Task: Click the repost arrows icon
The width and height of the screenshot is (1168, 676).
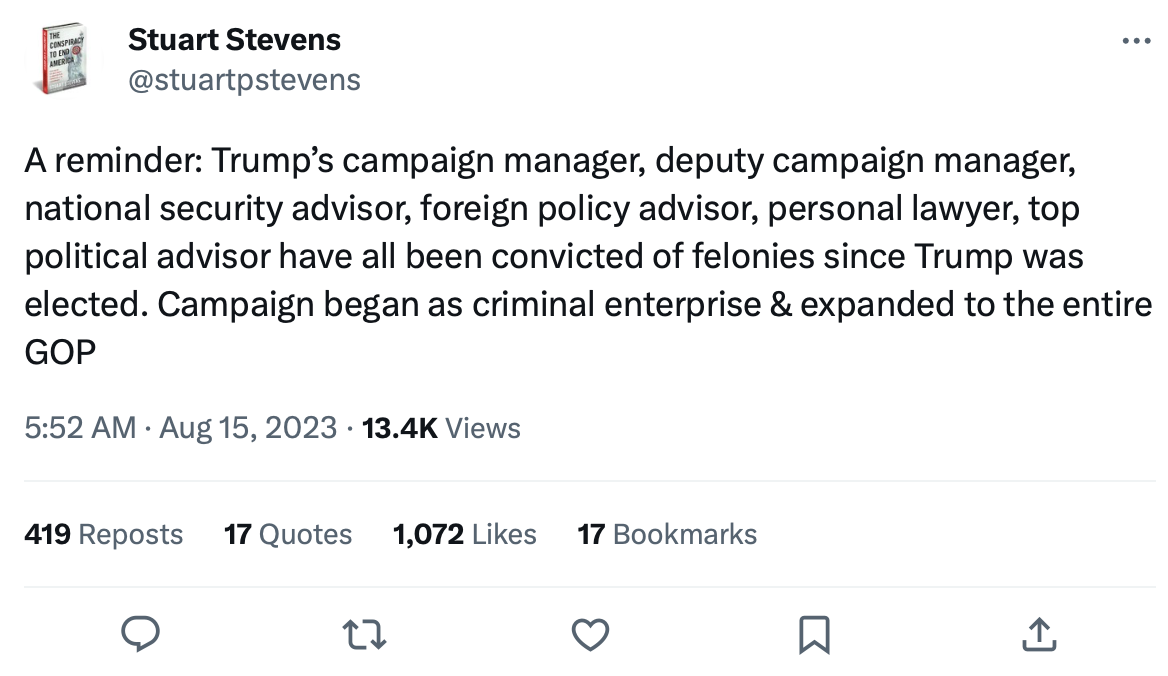Action: tap(365, 633)
